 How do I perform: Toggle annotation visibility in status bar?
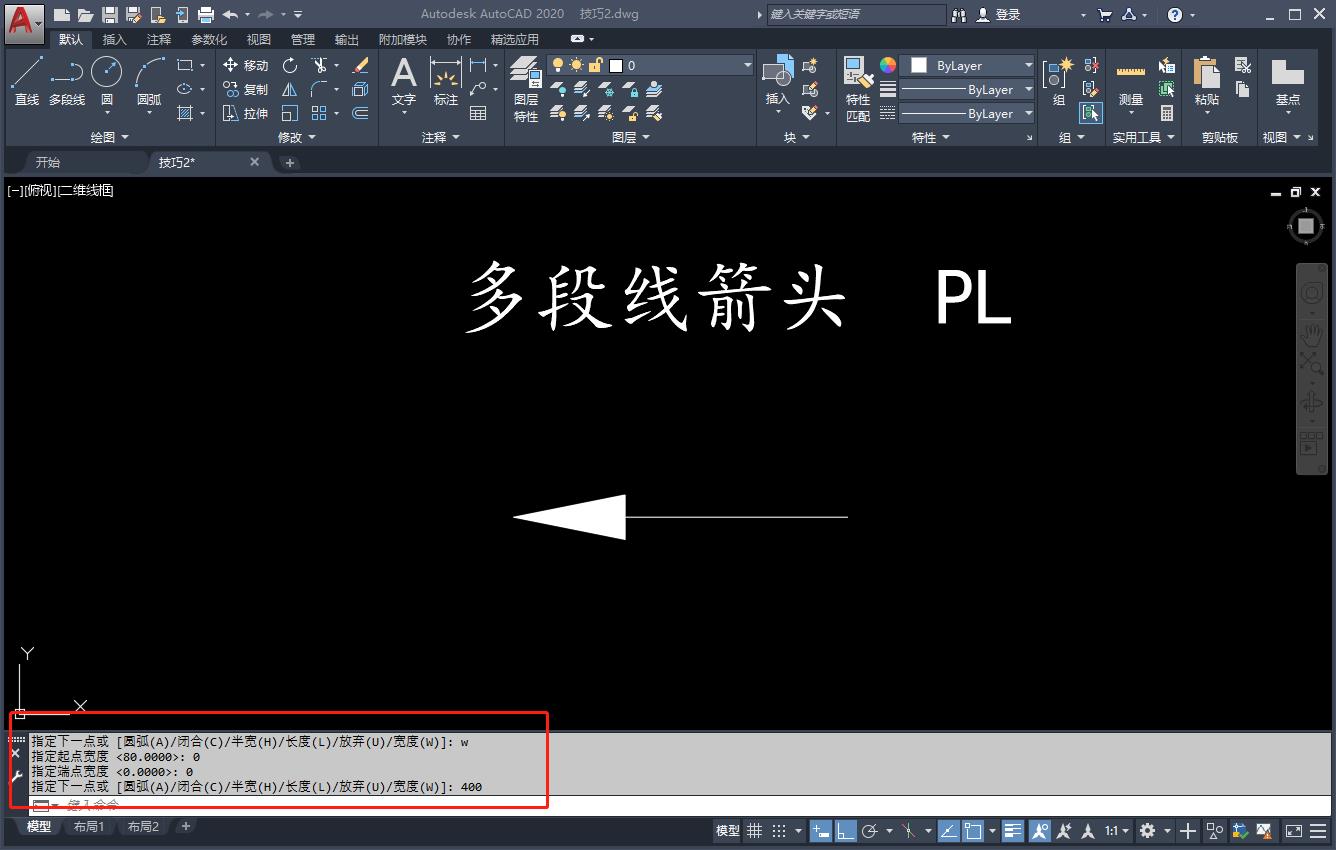click(x=1039, y=831)
